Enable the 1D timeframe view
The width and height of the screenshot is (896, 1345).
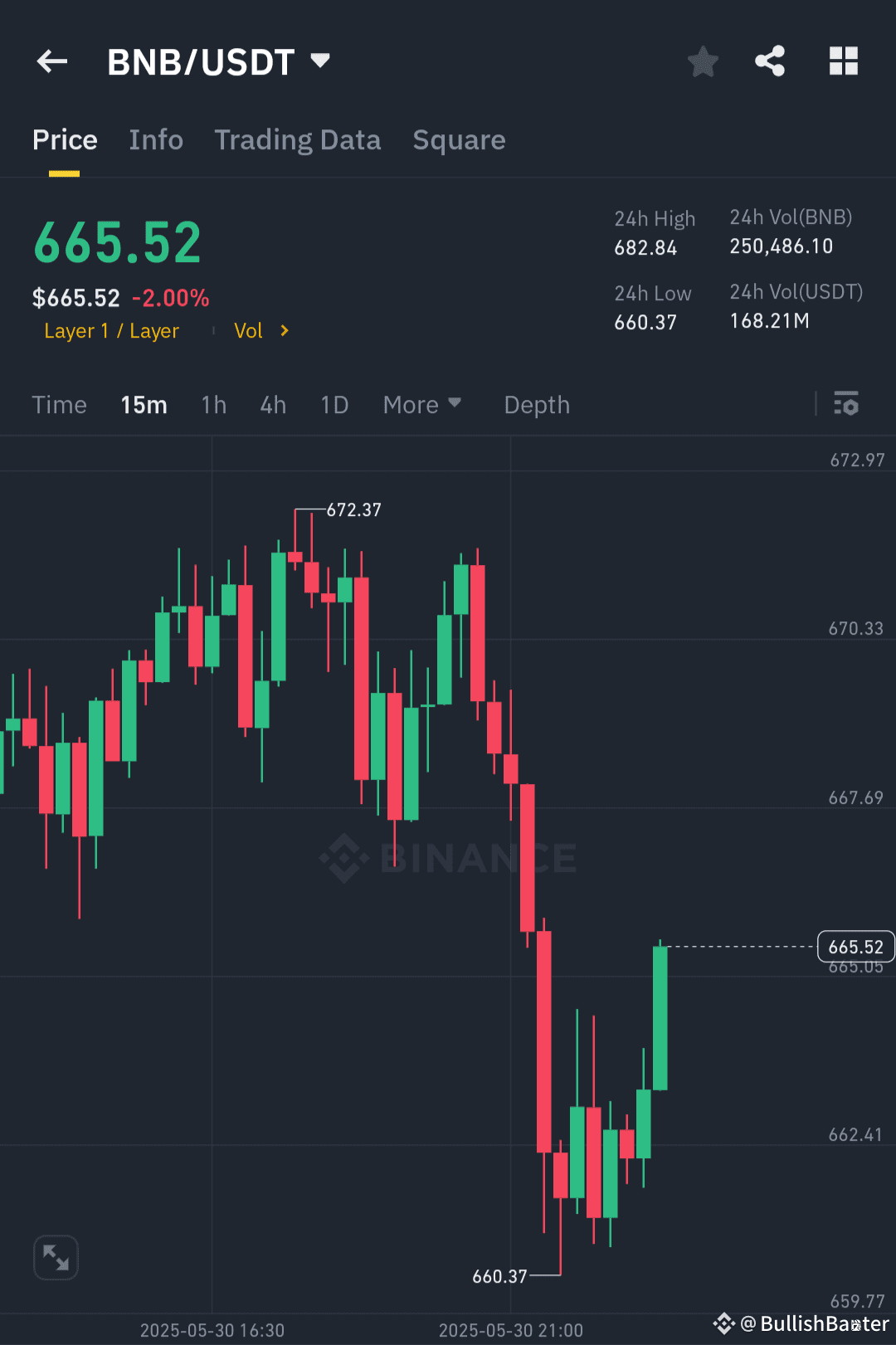tap(334, 404)
